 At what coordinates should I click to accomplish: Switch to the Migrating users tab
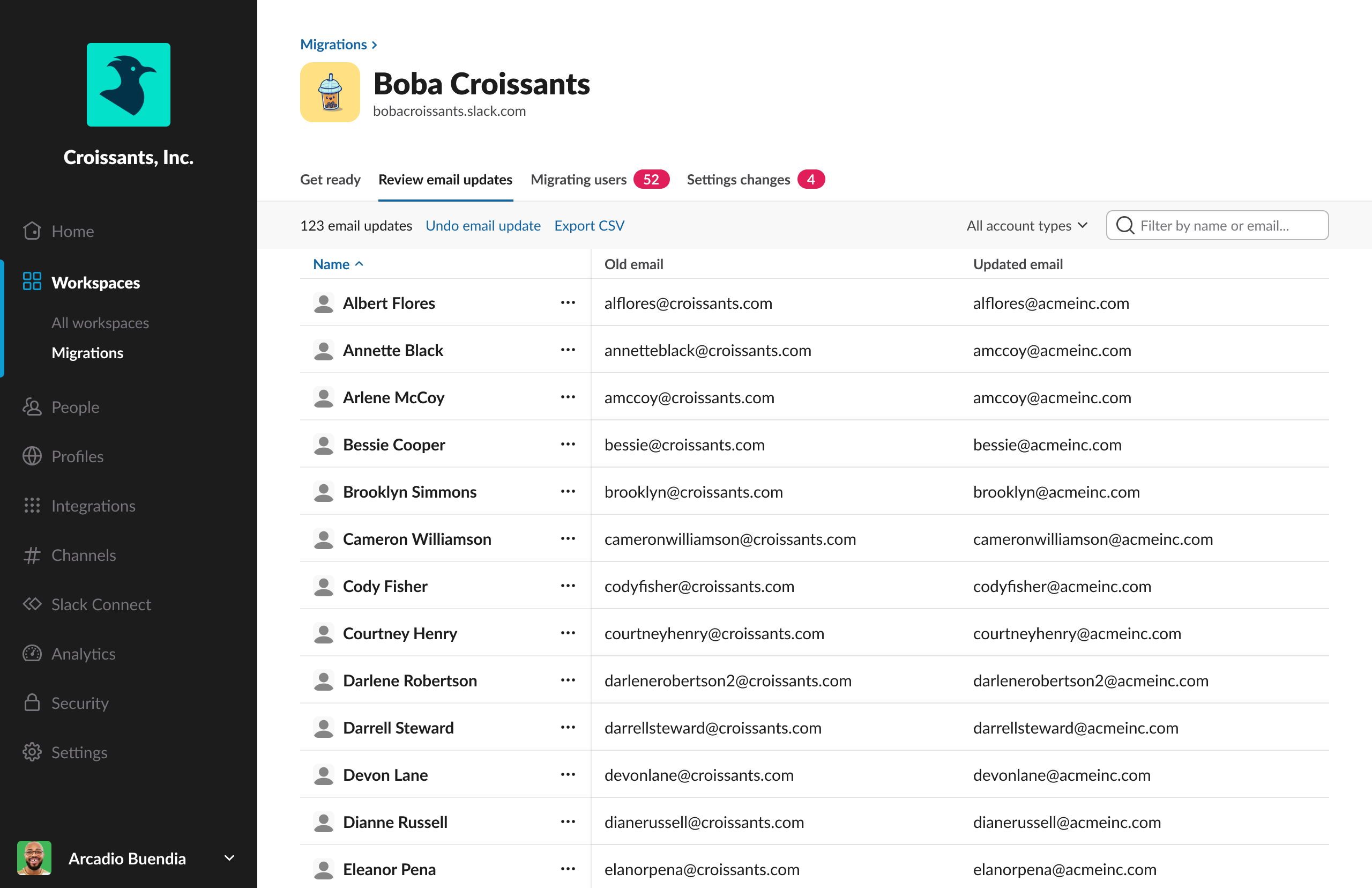tap(578, 180)
